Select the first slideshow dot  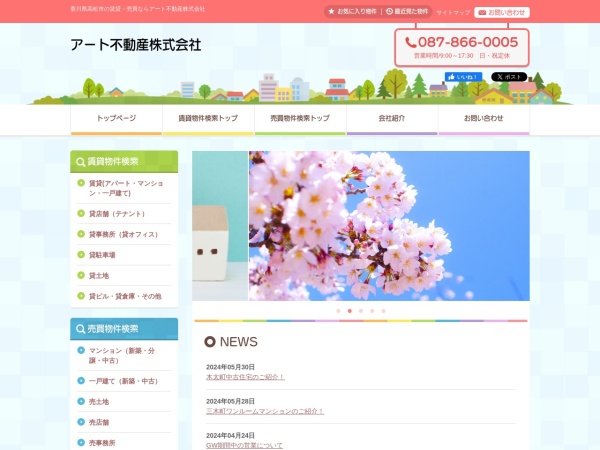point(338,311)
